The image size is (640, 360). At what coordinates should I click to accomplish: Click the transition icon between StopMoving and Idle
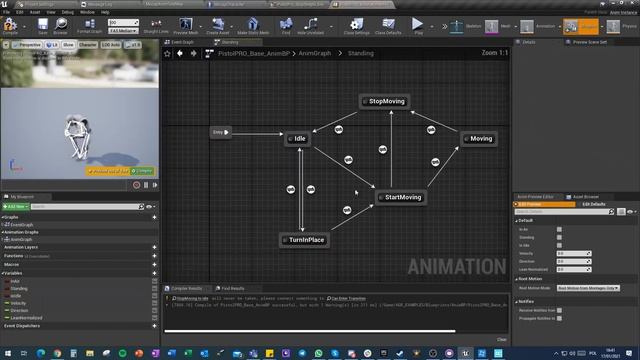coord(338,129)
